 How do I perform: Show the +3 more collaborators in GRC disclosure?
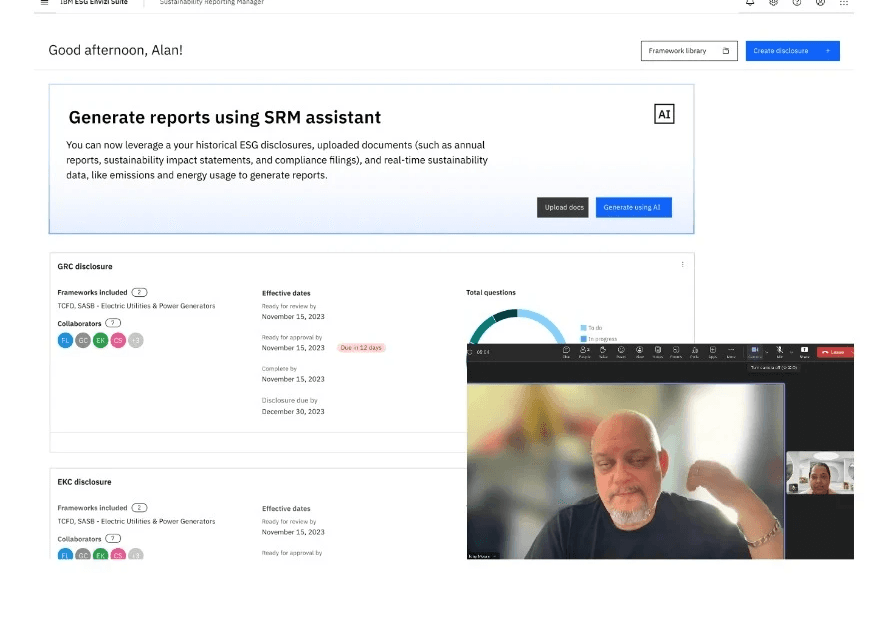(x=135, y=340)
